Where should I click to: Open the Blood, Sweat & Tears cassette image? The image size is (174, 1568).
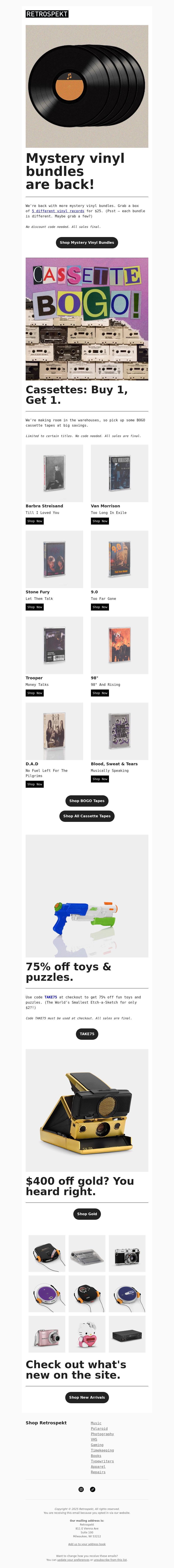click(119, 731)
